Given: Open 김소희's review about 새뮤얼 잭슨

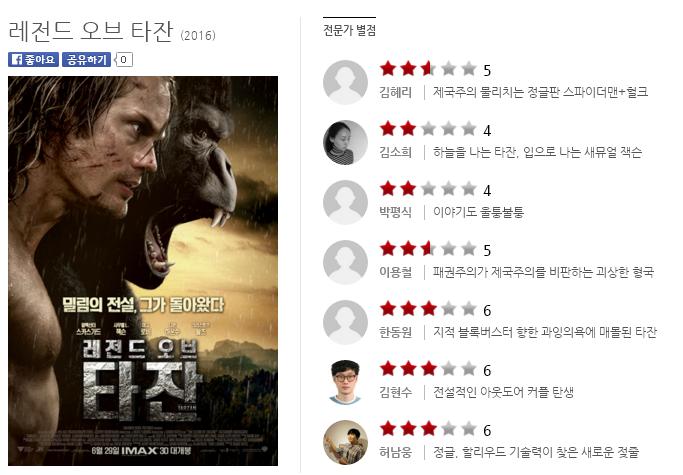Looking at the screenshot, I should pyautogui.click(x=537, y=152).
